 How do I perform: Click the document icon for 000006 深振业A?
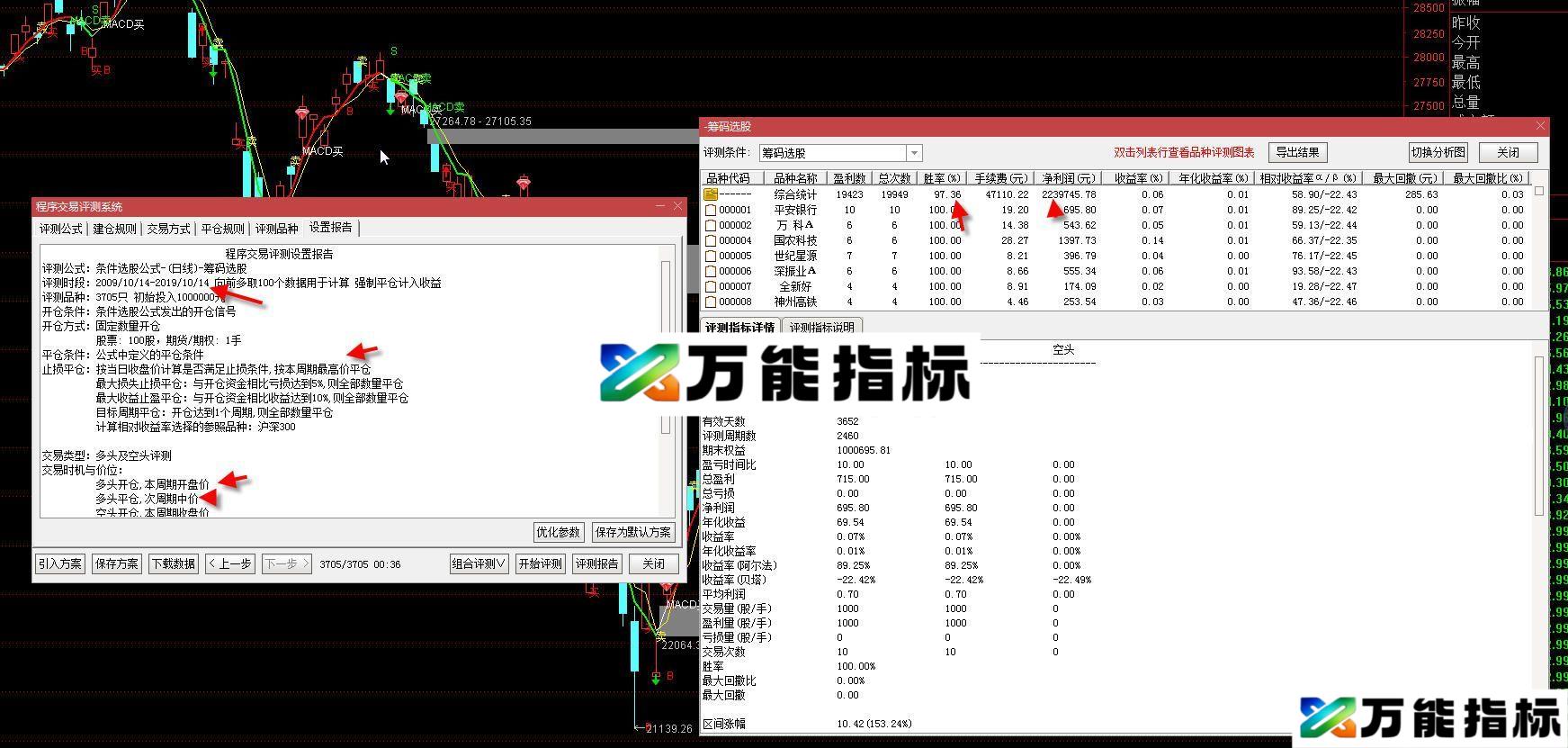tap(711, 271)
